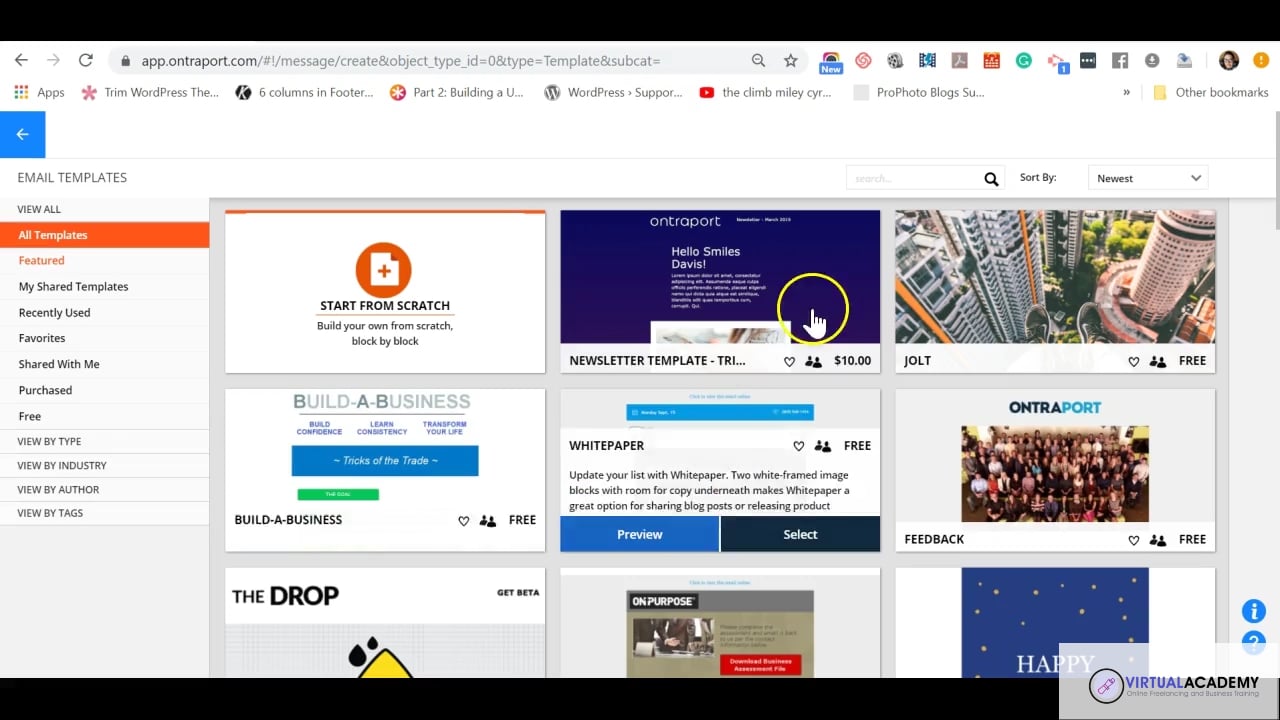Reload the page with browser refresh icon
This screenshot has width=1280, height=720.
(86, 60)
